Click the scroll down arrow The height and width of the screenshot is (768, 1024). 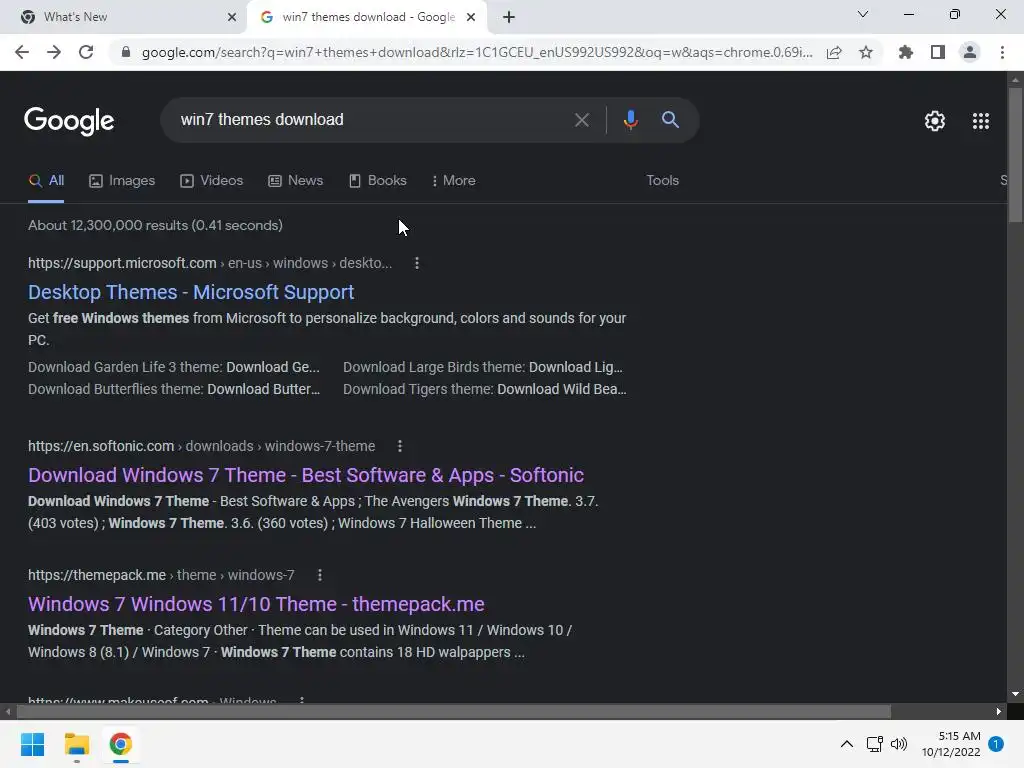point(1015,694)
